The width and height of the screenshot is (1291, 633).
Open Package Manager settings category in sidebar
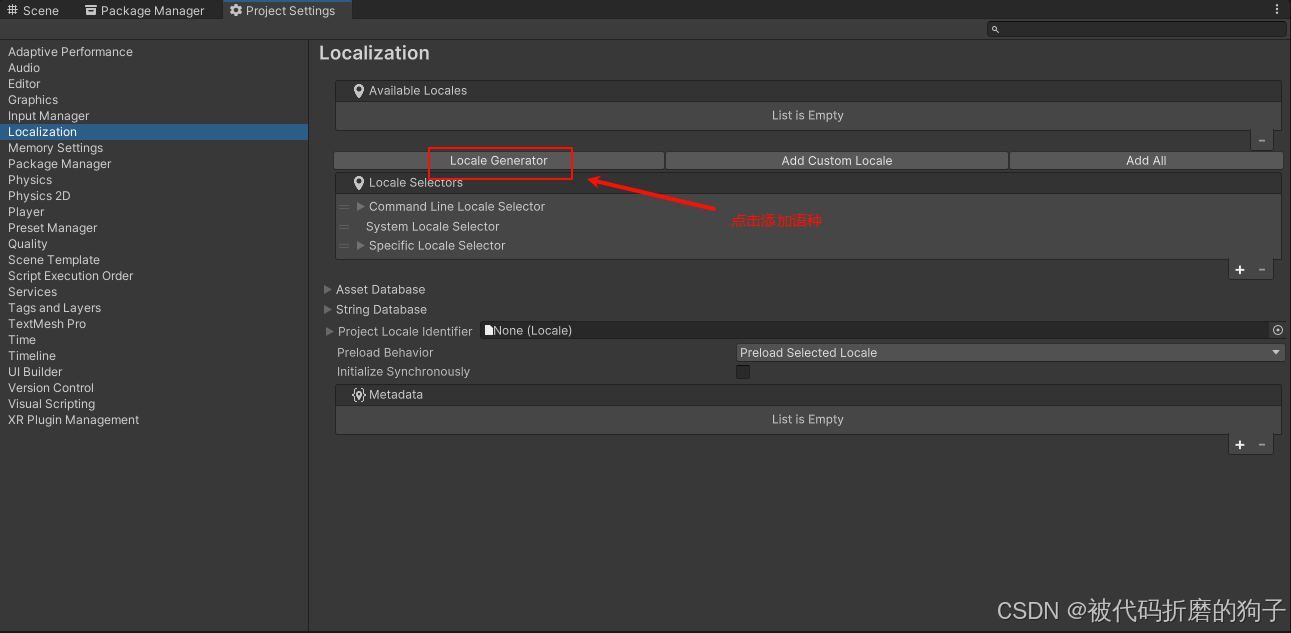tap(59, 164)
